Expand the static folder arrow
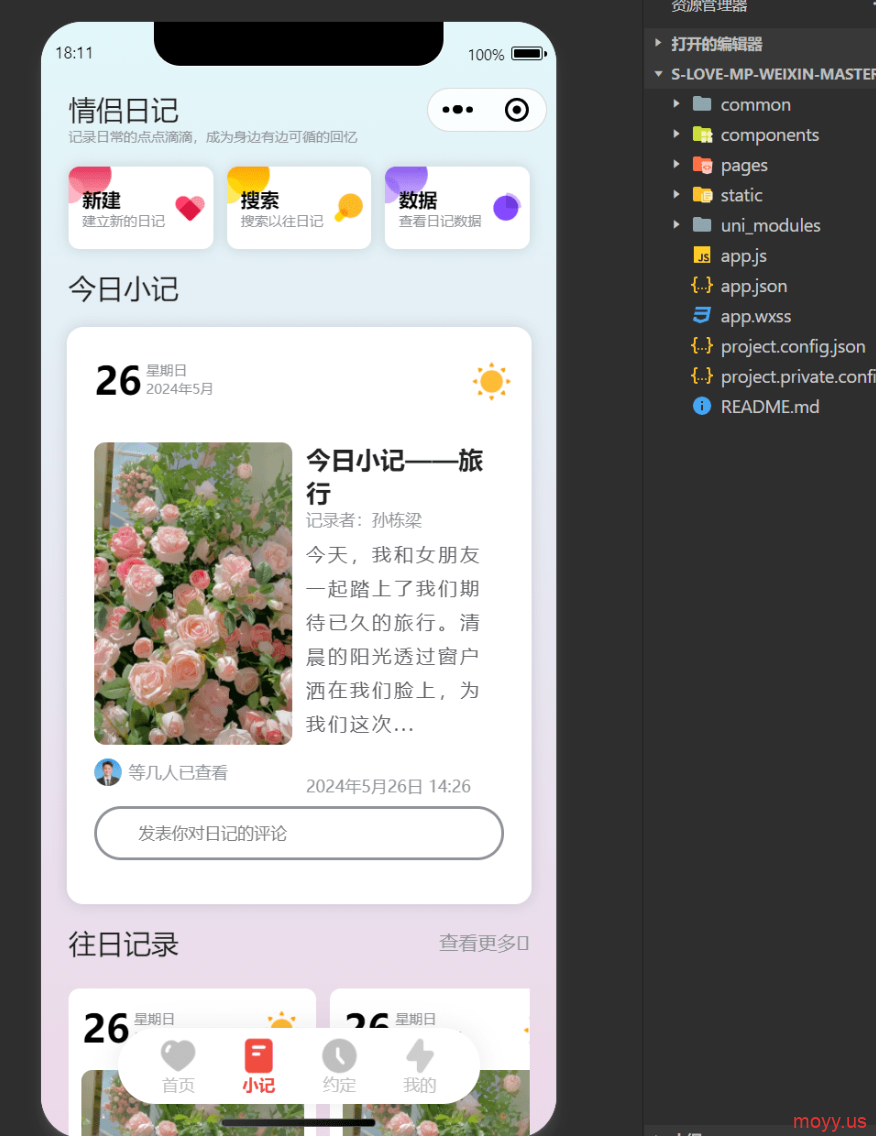876x1136 pixels. (676, 195)
